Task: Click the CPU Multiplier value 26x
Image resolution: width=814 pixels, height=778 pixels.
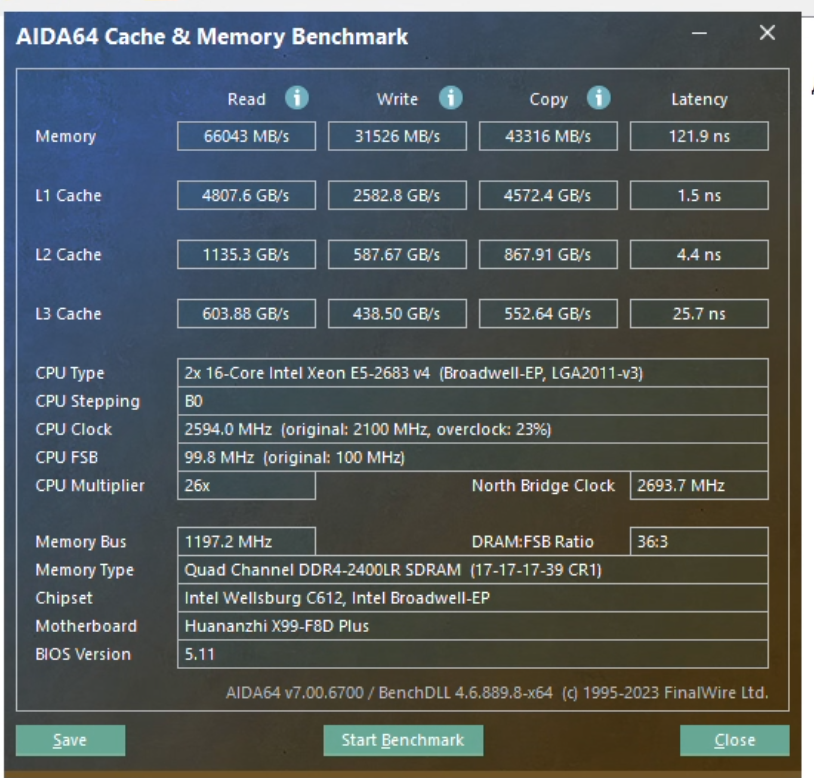Action: click(x=246, y=485)
